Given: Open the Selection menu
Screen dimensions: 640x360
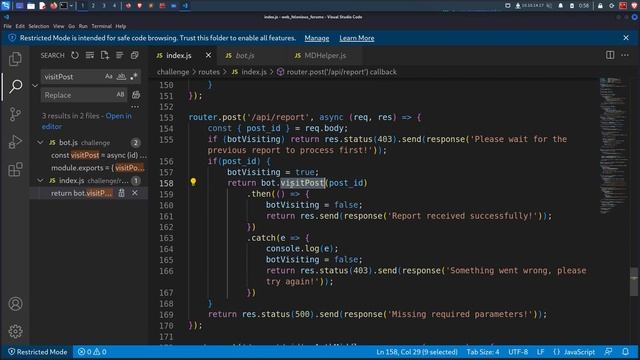Looking at the screenshot, I should 39,26.
